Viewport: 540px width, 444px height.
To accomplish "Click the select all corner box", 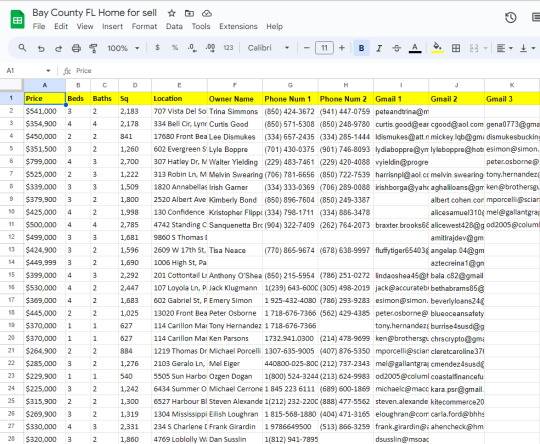I will click(11, 85).
